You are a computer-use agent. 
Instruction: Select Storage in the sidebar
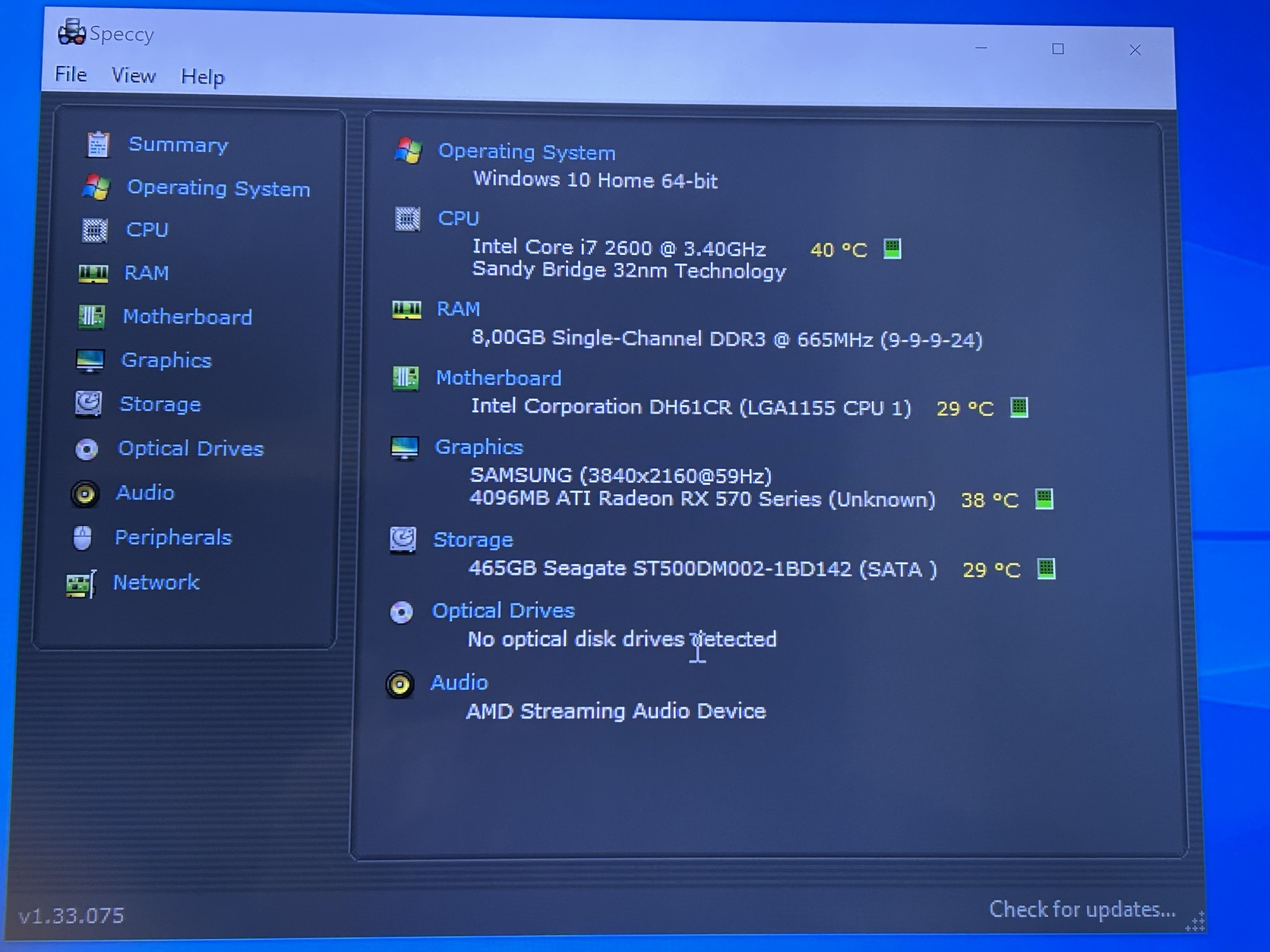click(x=160, y=404)
